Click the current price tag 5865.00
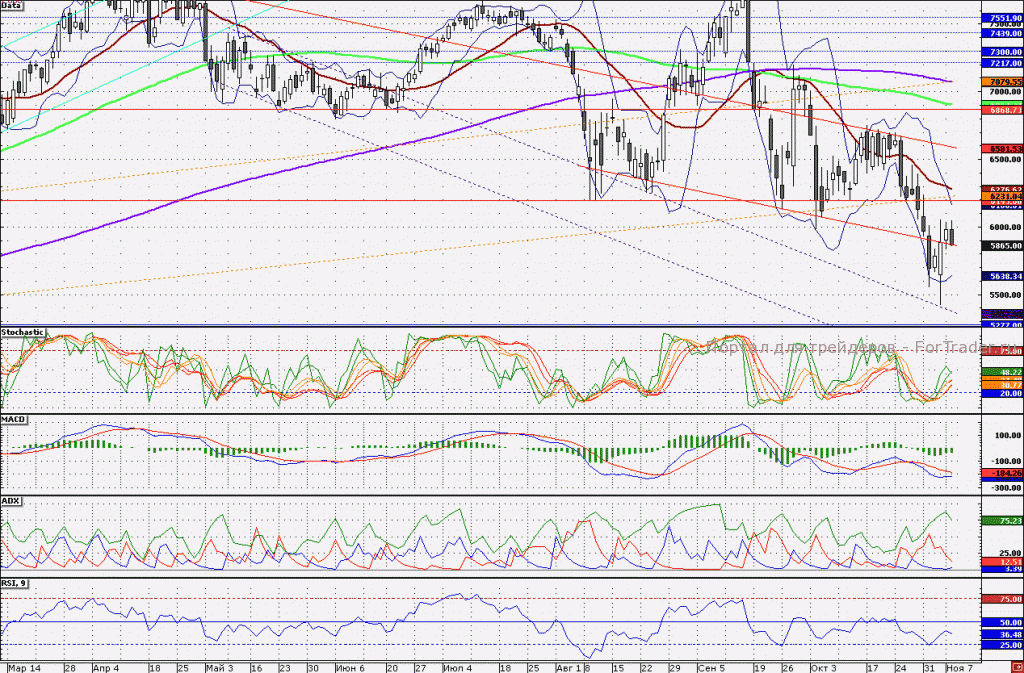 1002,246
